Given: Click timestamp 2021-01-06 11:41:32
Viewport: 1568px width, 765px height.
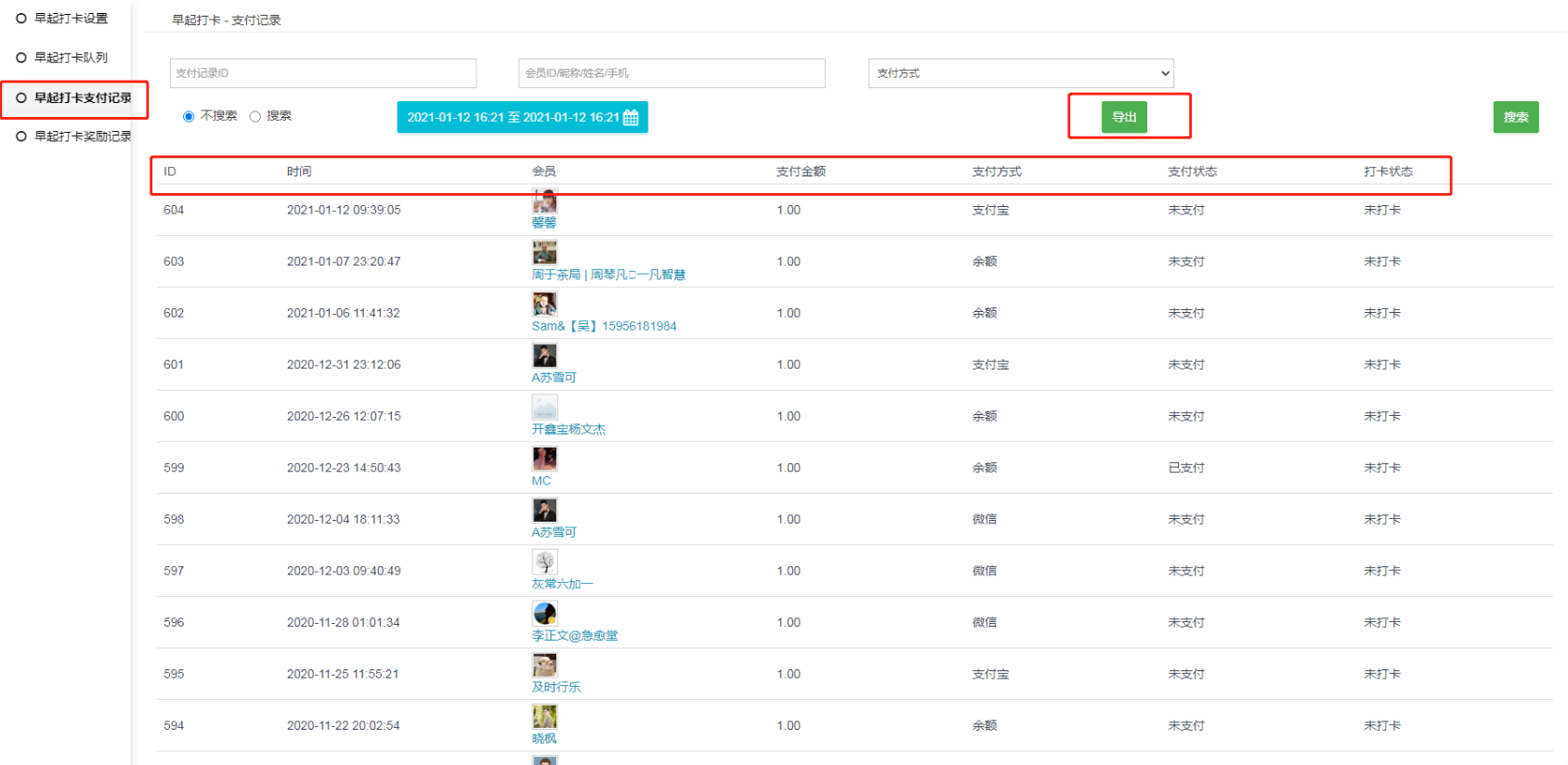Looking at the screenshot, I should [344, 314].
